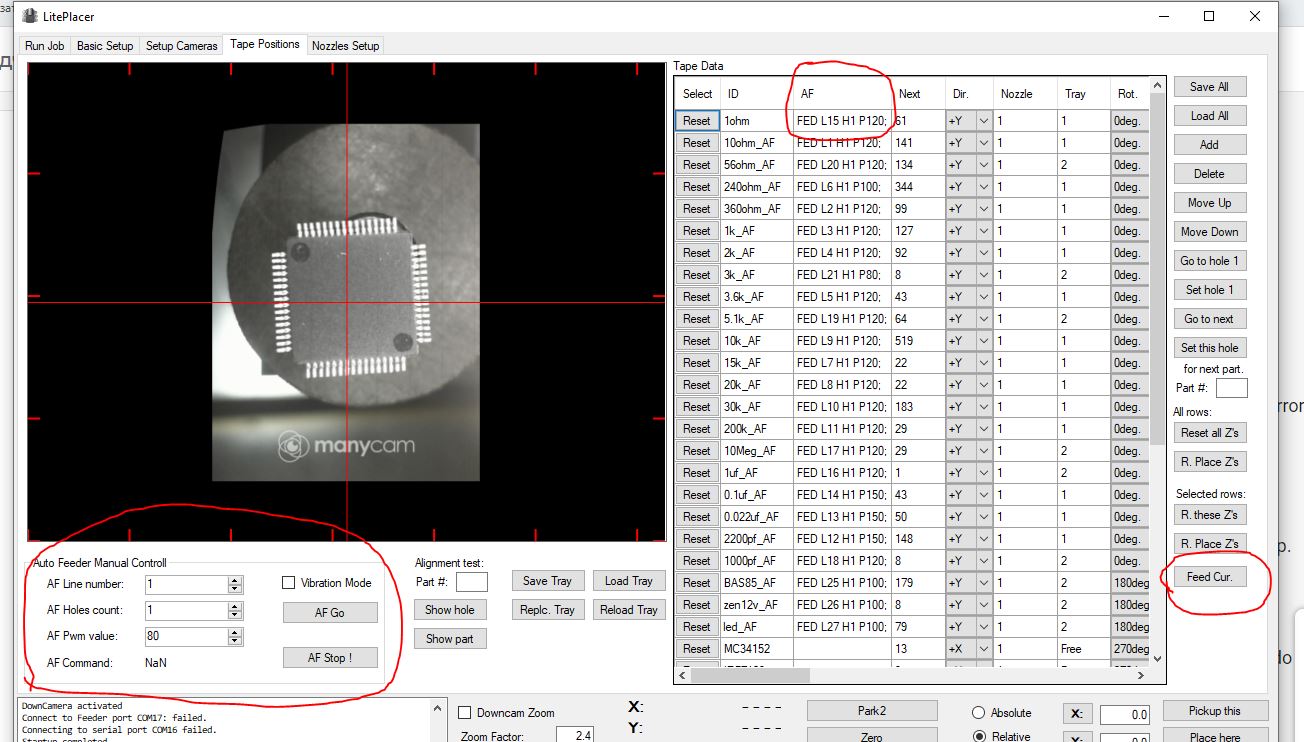
Task: Enable the Vibration Mode checkbox
Action: pyautogui.click(x=289, y=583)
